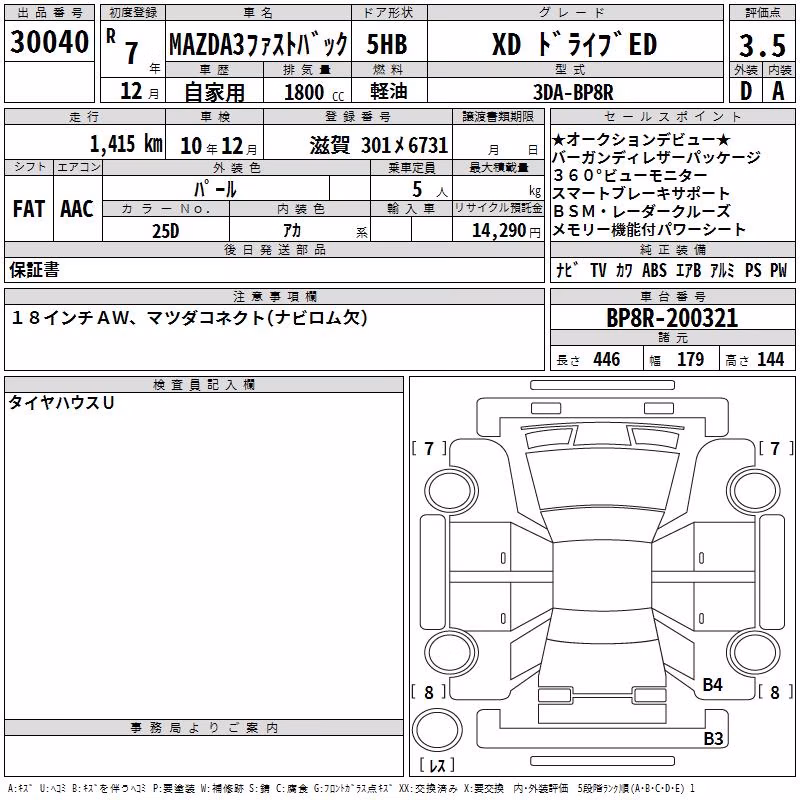Select fuel type 軽油

tap(389, 91)
